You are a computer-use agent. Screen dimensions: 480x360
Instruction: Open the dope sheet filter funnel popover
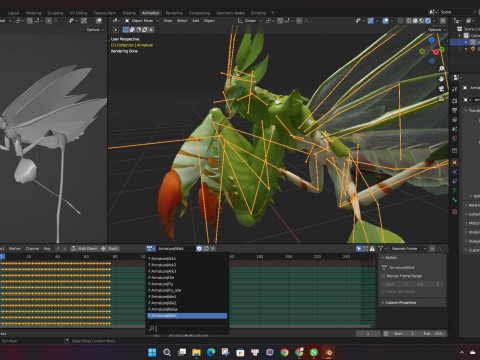tap(381, 249)
